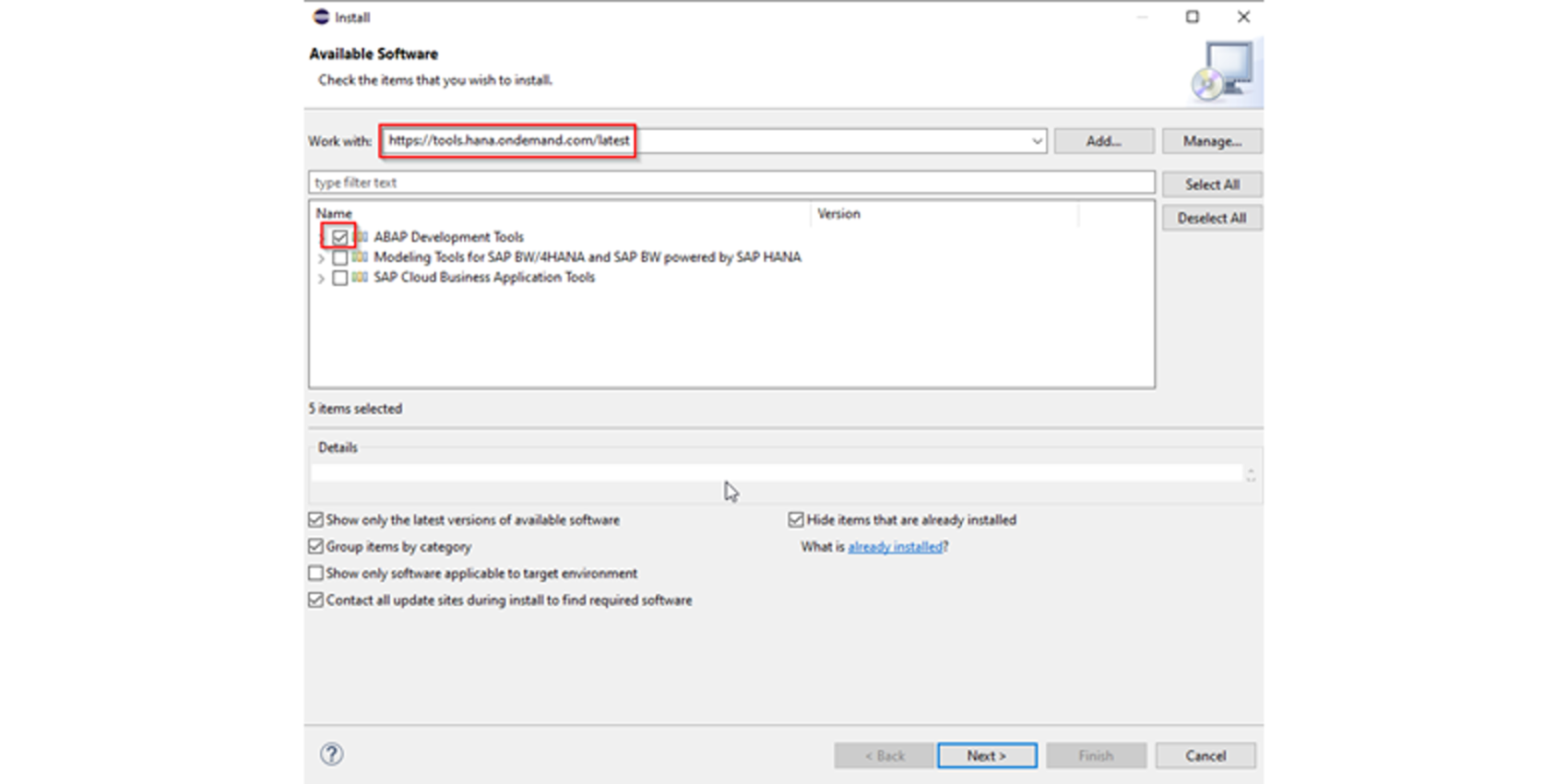Click the Modeling Tools for SAP BW/4HANA category icon
Screen dimensions: 1568x784
(x=361, y=257)
